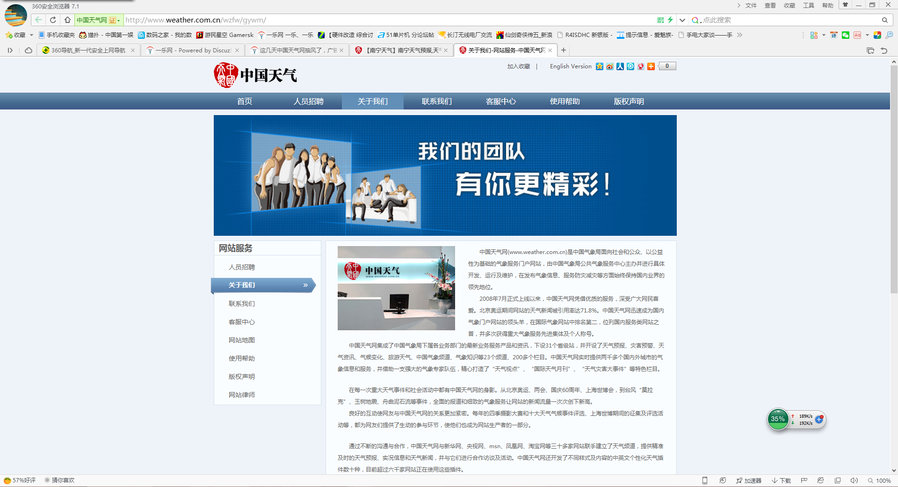Screen dimensions: 898x487
Task: Open 客服中心 in the blue nav bar
Action: click(501, 101)
